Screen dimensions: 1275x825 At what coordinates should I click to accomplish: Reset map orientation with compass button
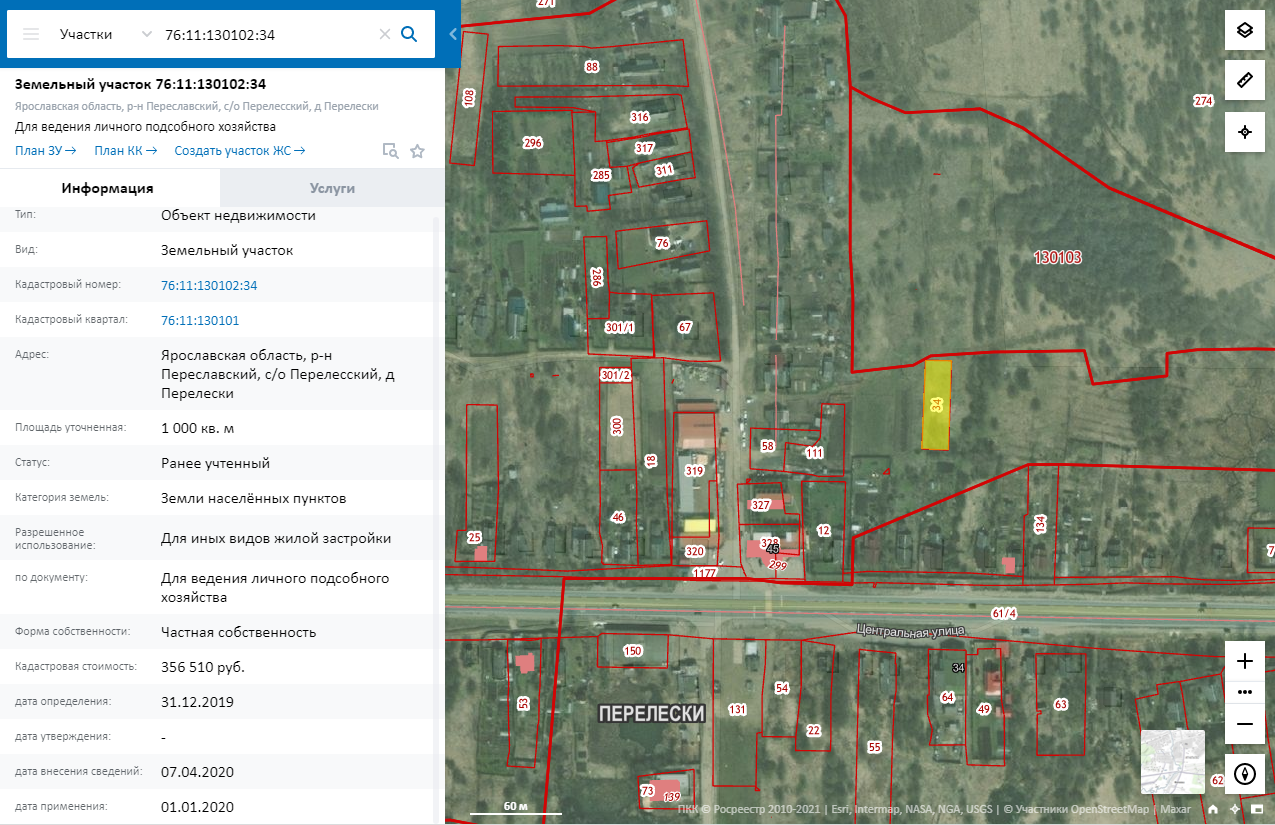click(1245, 774)
